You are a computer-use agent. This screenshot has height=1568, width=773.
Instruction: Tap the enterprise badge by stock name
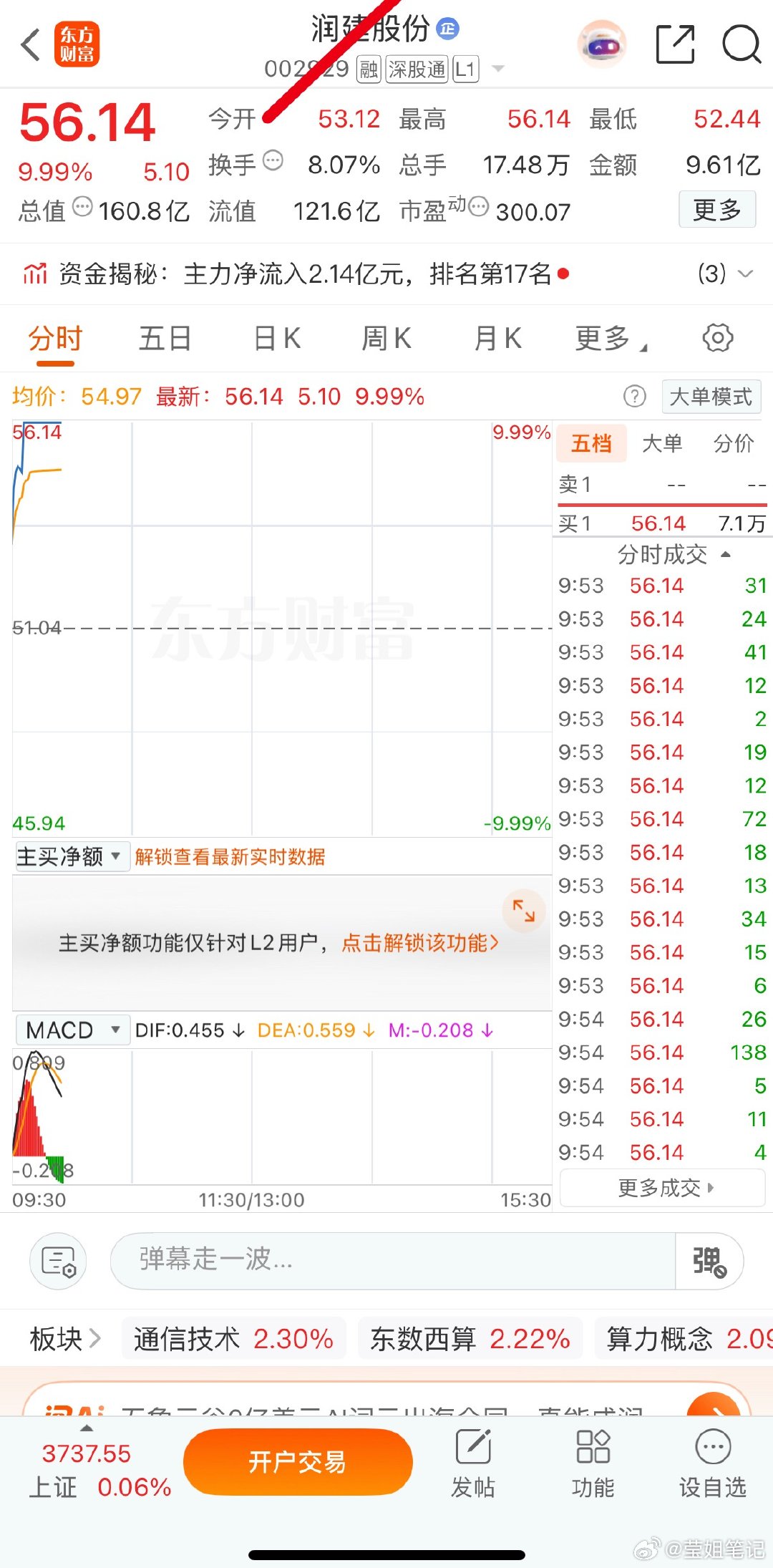(448, 28)
